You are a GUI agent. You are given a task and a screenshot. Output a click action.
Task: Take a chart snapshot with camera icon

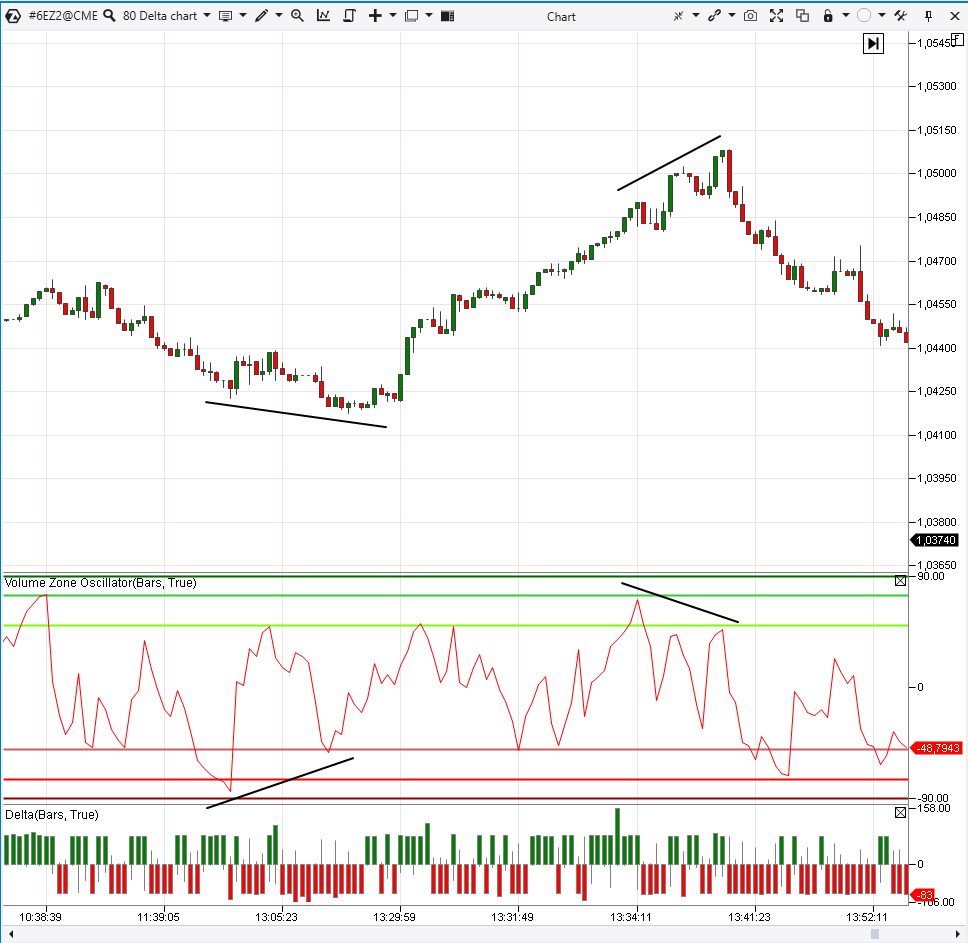point(751,15)
